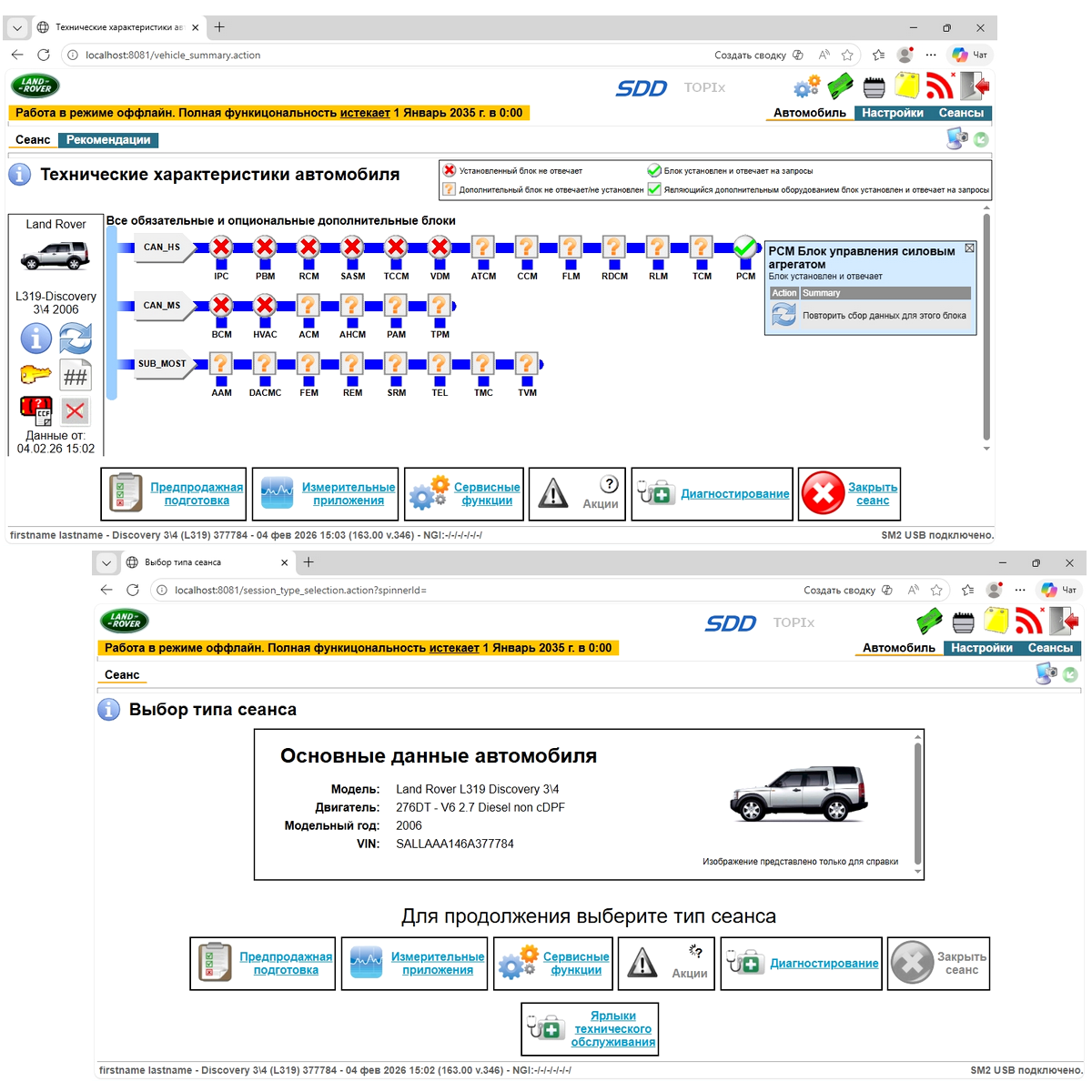Screen dimensions: 1092x1092
Task: Click the module diagram vertical scrollbar
Action: [x=986, y=328]
